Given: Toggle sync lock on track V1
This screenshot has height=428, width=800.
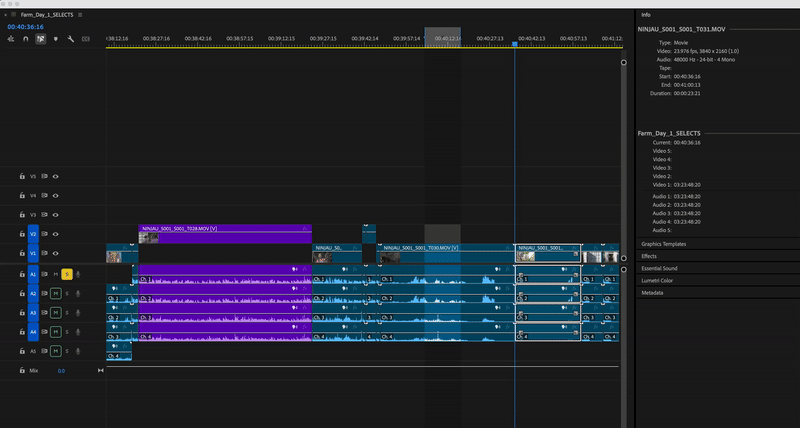Looking at the screenshot, I should pos(45,253).
